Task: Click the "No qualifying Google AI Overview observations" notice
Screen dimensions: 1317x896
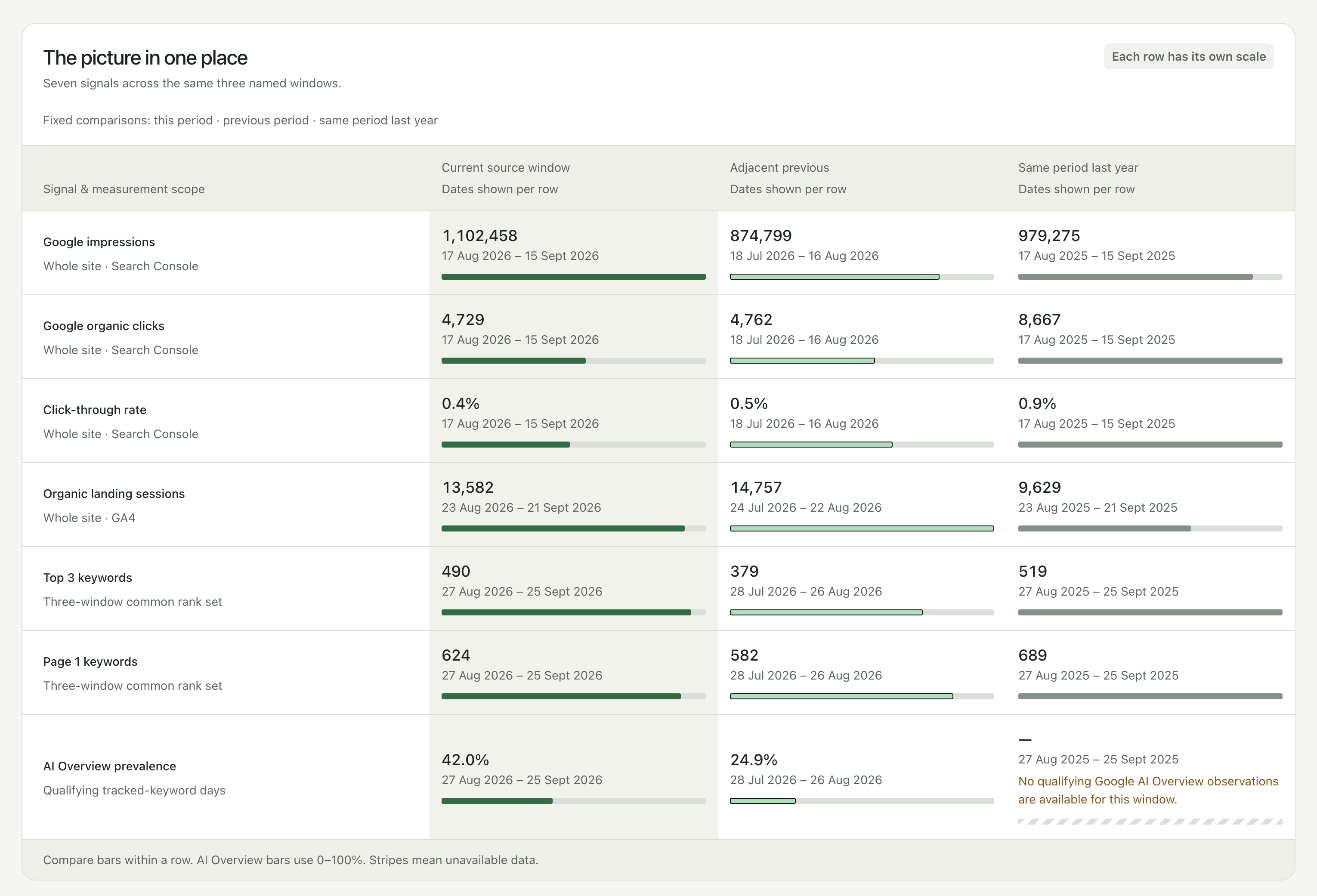Action: pos(1148,790)
